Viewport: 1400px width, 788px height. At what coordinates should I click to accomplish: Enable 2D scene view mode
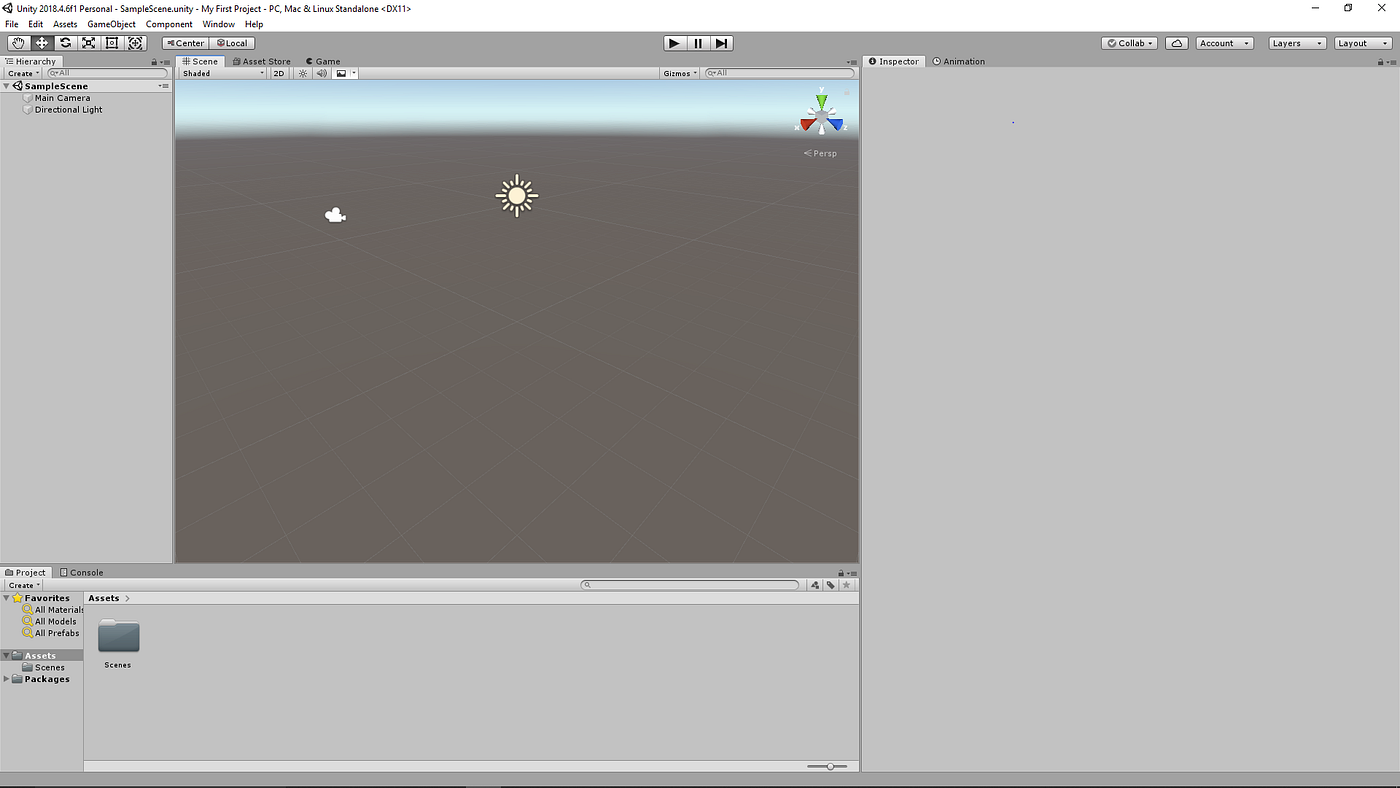(279, 72)
